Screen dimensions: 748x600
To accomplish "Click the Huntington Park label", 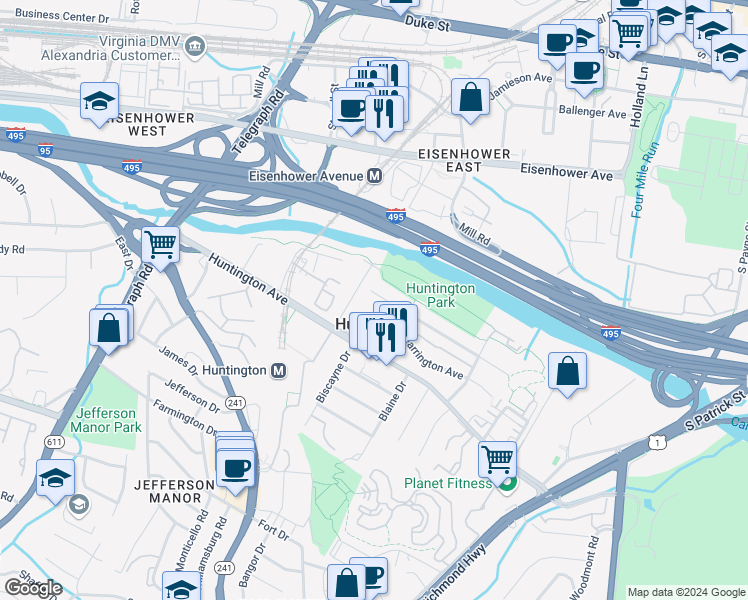I will pos(440,295).
